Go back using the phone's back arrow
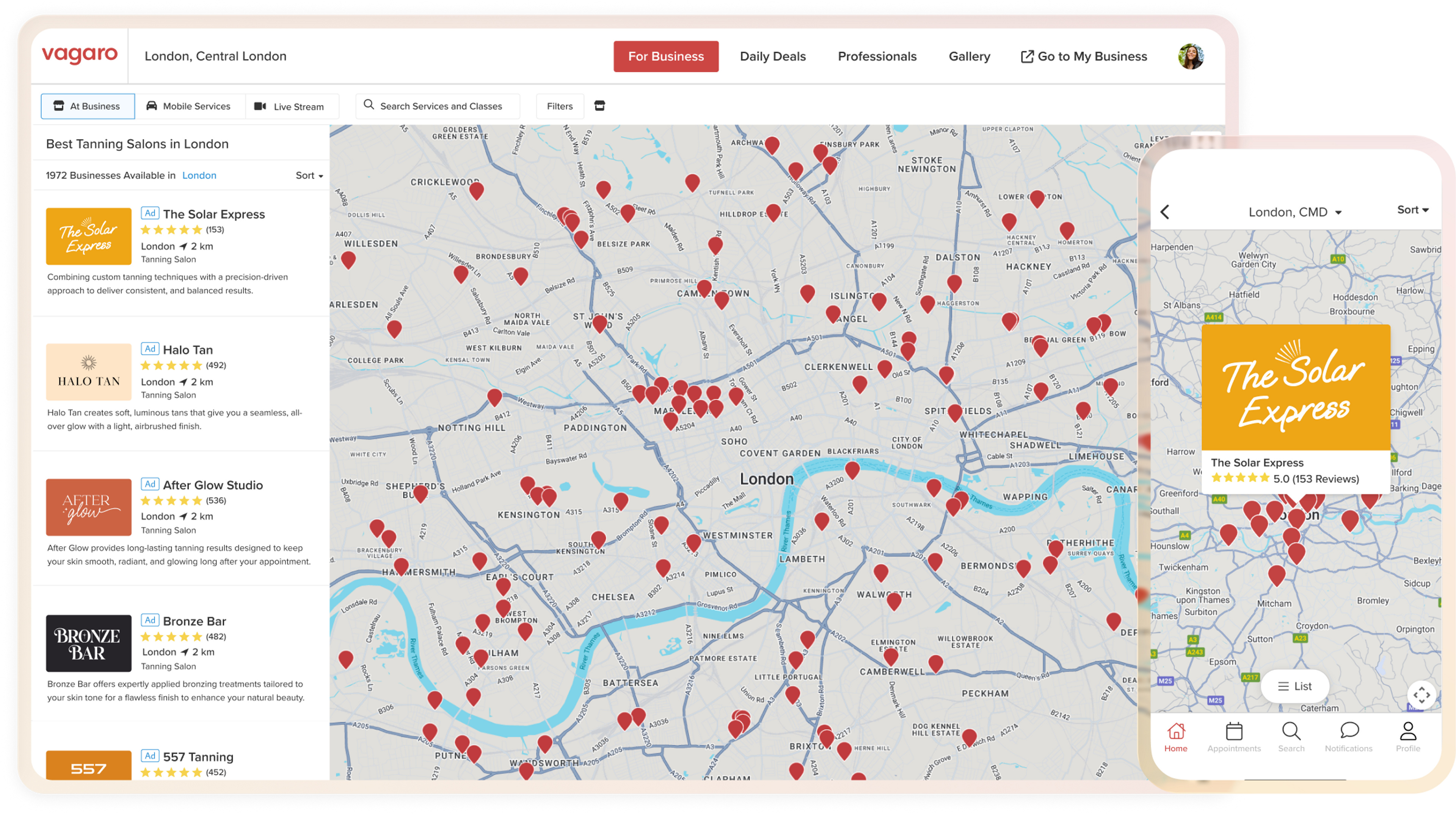 click(1165, 212)
